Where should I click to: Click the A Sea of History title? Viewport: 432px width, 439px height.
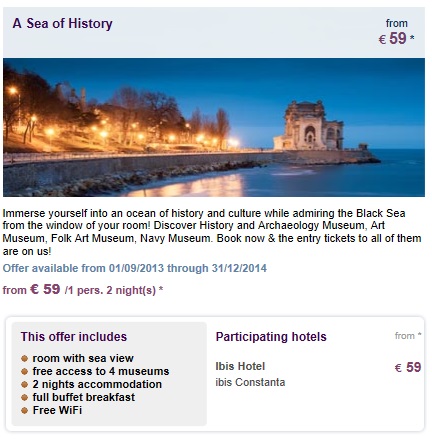(62, 24)
